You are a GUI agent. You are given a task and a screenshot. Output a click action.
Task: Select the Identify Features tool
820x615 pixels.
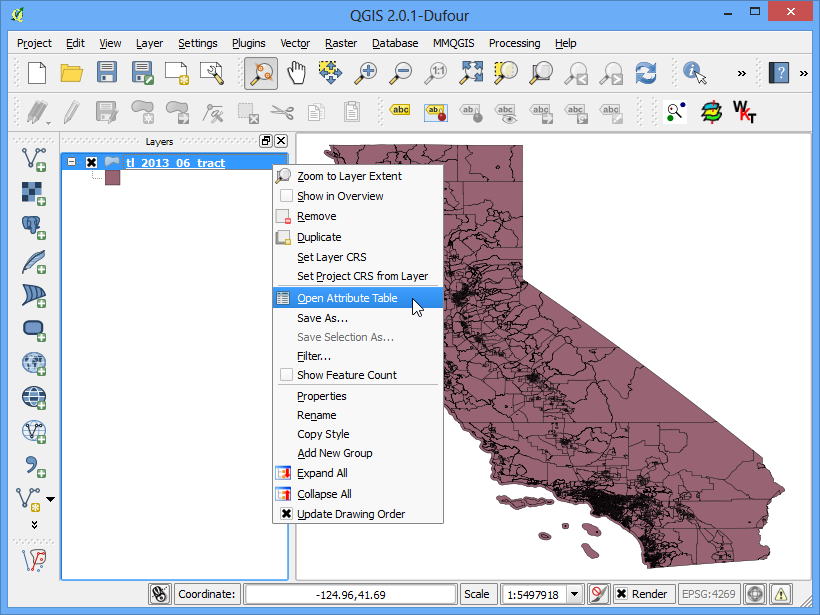click(694, 73)
